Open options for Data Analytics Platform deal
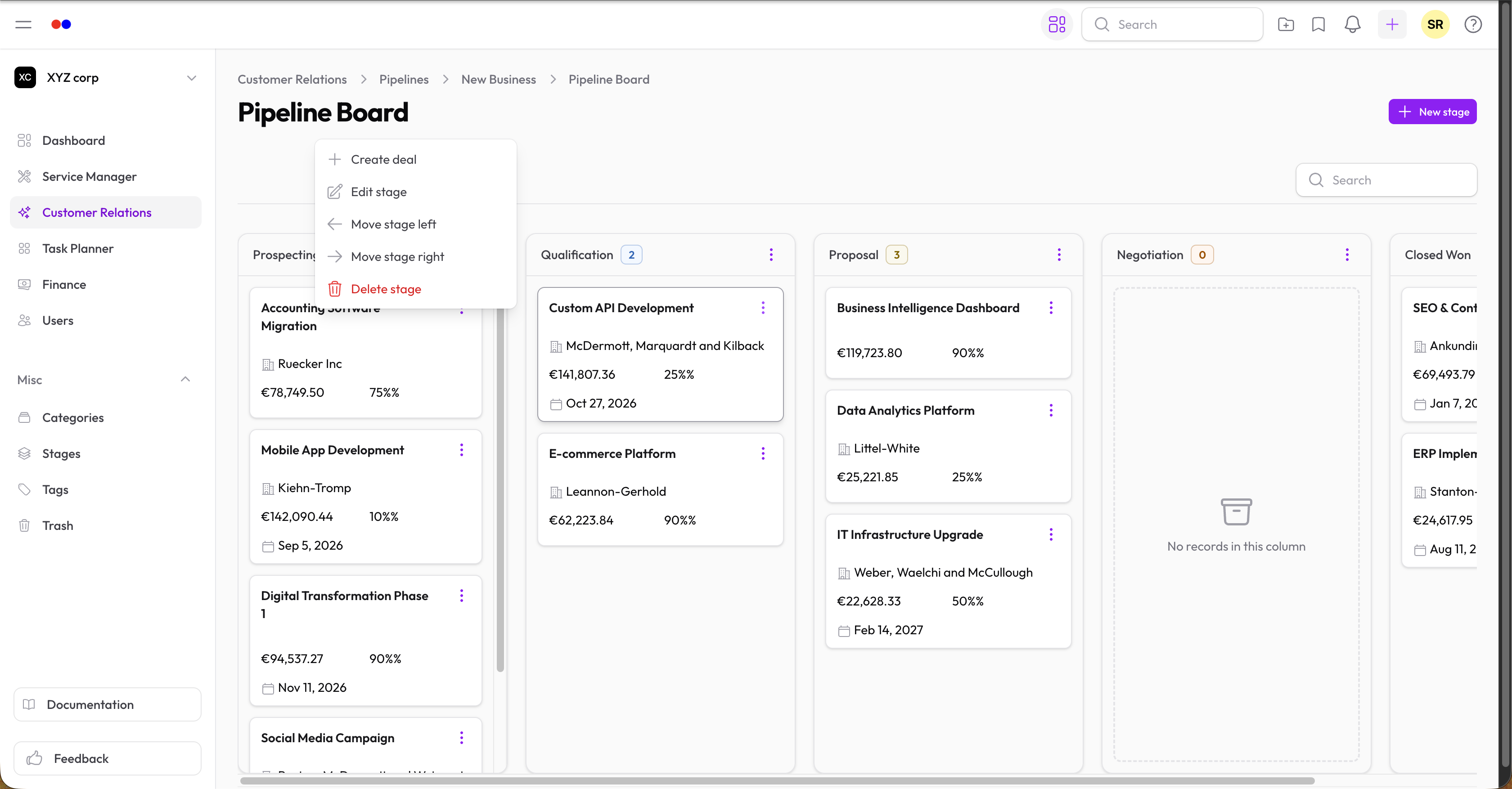1512x789 pixels. pos(1051,411)
